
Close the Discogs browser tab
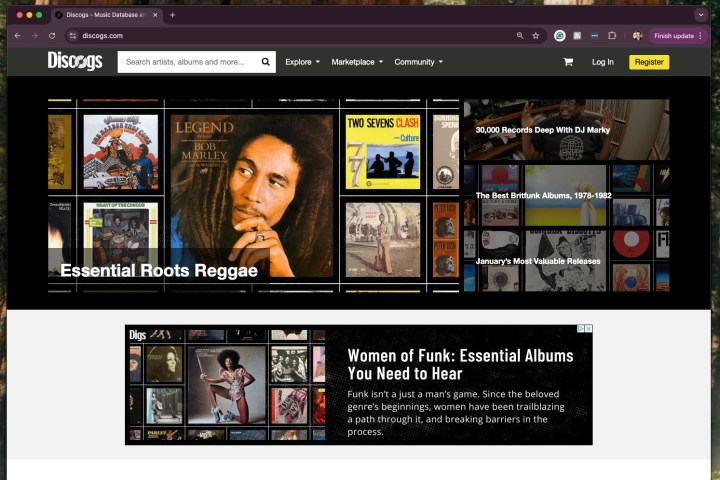[x=155, y=15]
